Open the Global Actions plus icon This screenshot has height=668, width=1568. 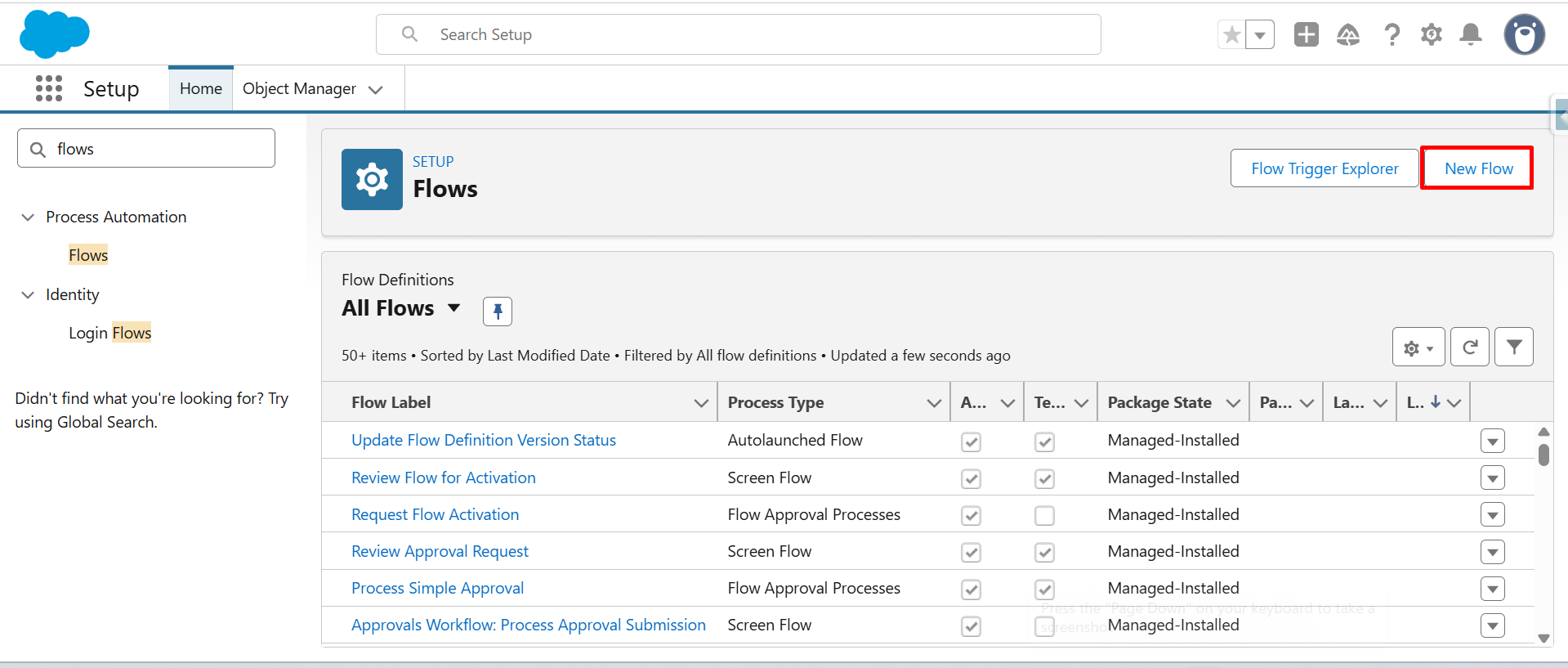1306,34
